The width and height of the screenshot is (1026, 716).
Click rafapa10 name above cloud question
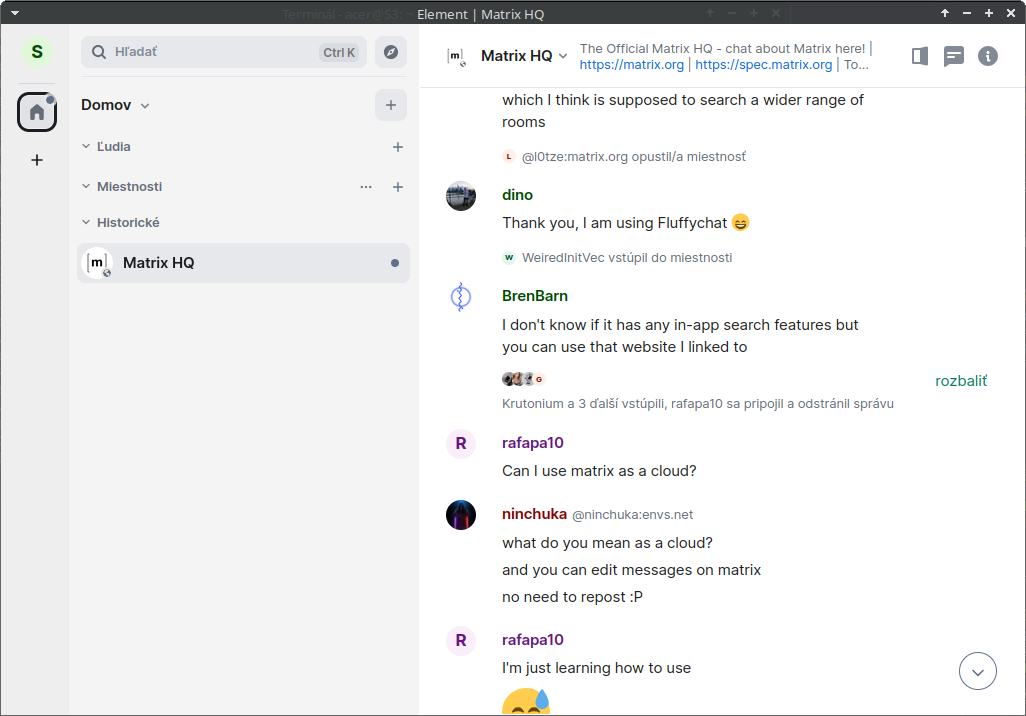click(x=533, y=443)
